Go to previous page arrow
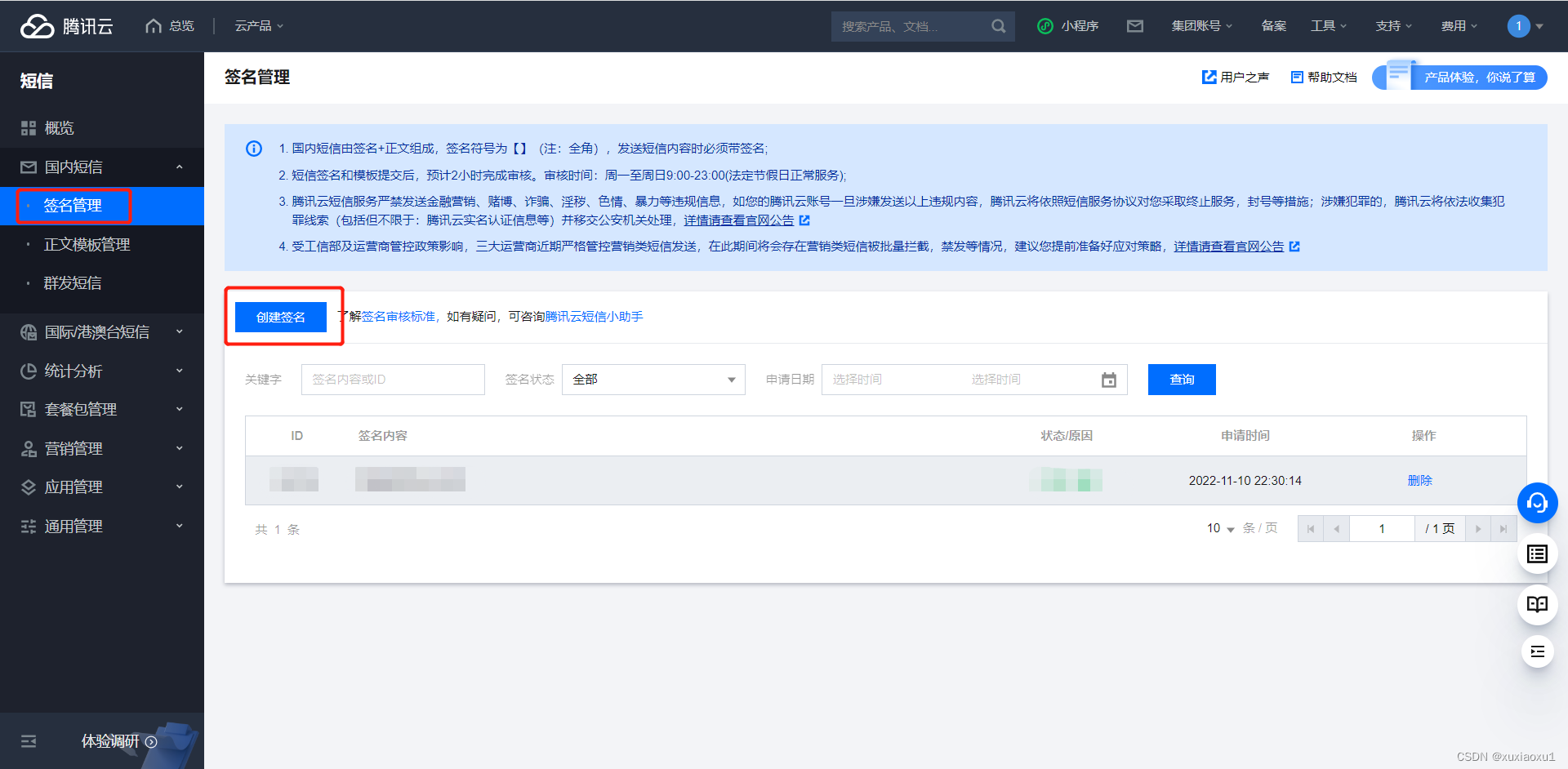The image size is (1568, 769). coord(1336,529)
